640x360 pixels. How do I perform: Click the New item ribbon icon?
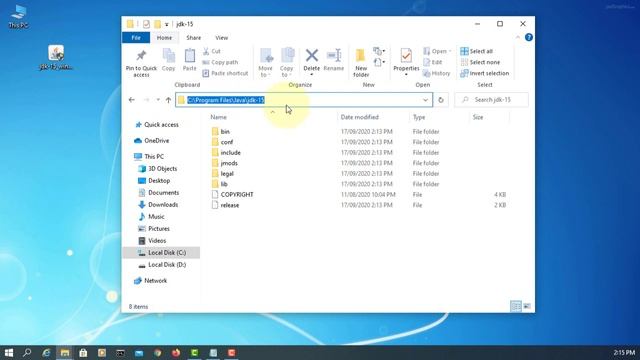pyautogui.click(x=379, y=51)
